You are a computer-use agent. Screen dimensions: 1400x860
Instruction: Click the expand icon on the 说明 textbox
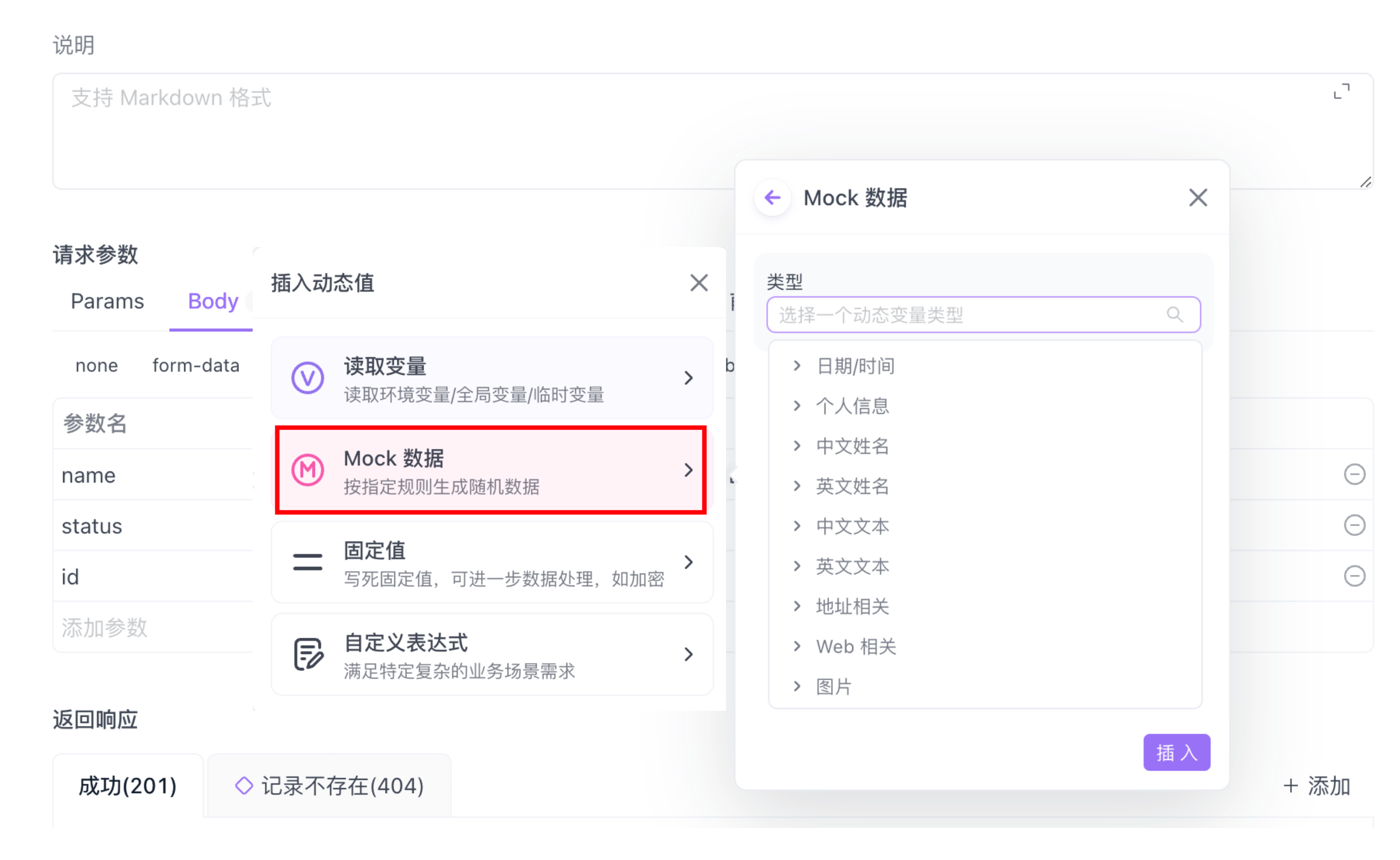point(1341,92)
